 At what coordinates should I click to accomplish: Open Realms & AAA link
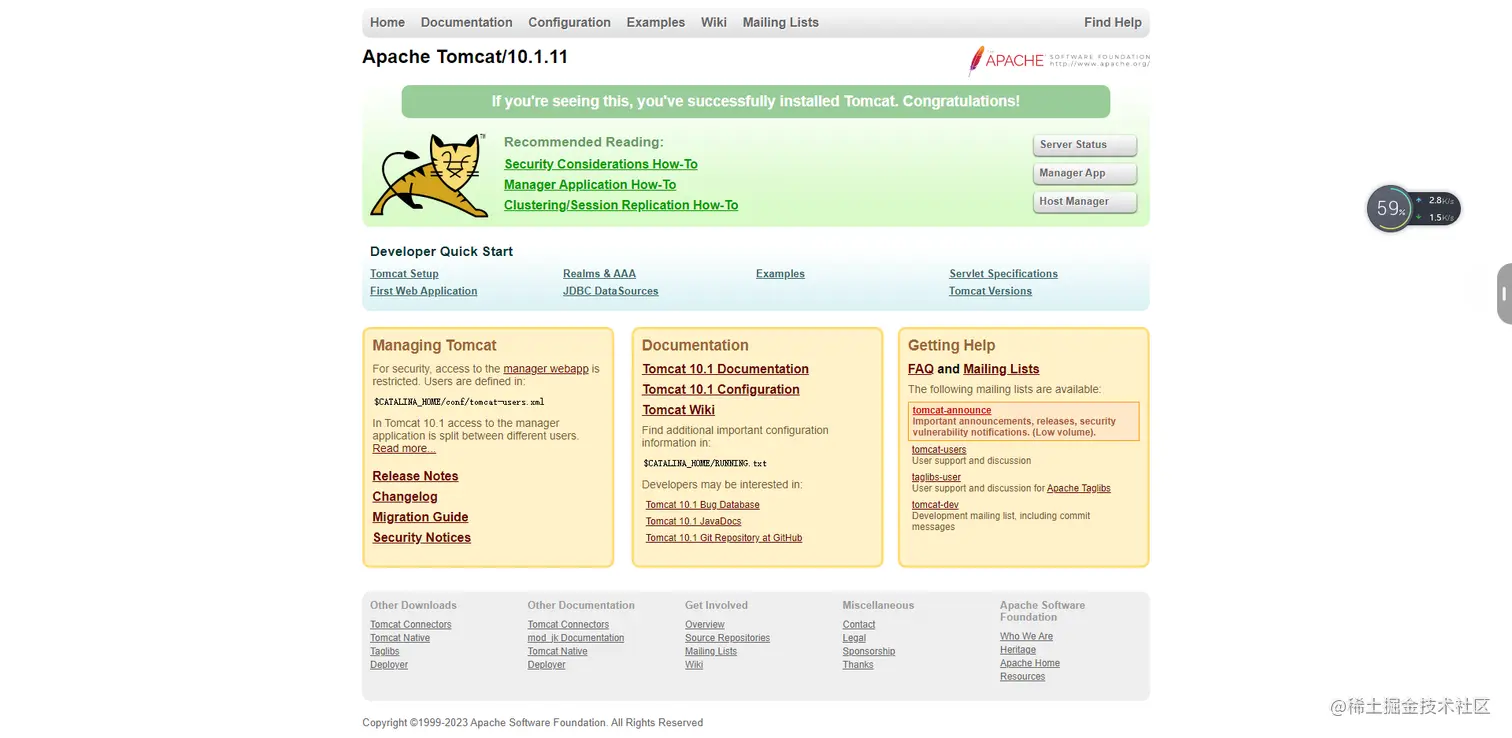click(599, 274)
